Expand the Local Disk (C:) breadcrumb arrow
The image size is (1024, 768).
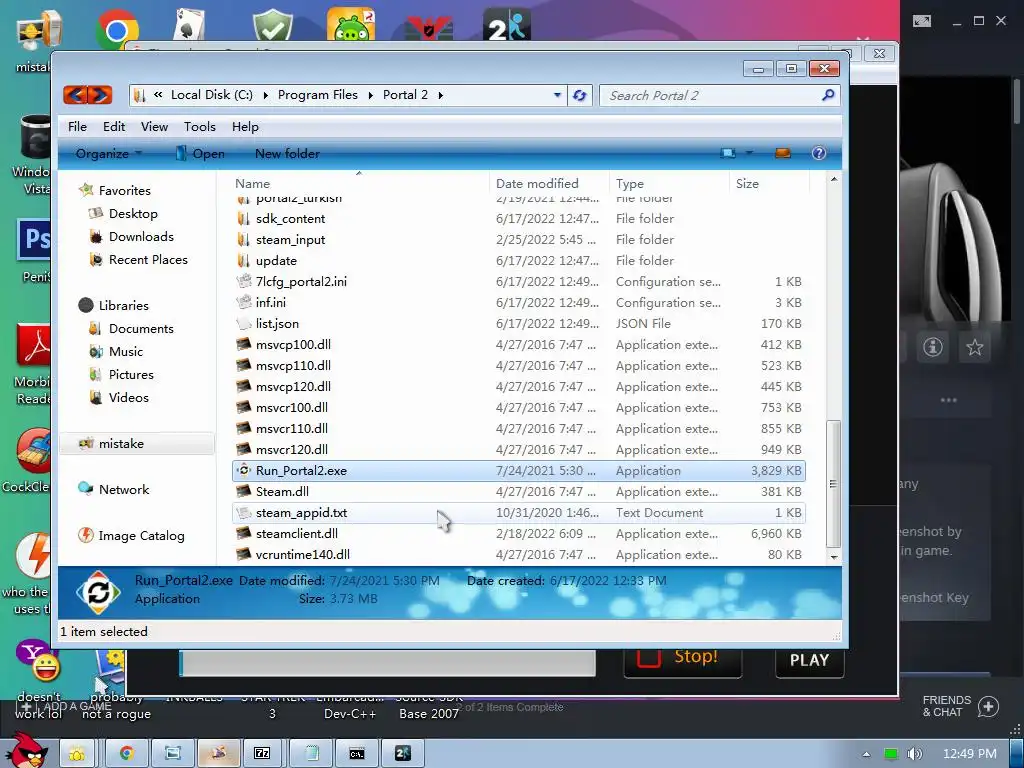click(x=265, y=95)
